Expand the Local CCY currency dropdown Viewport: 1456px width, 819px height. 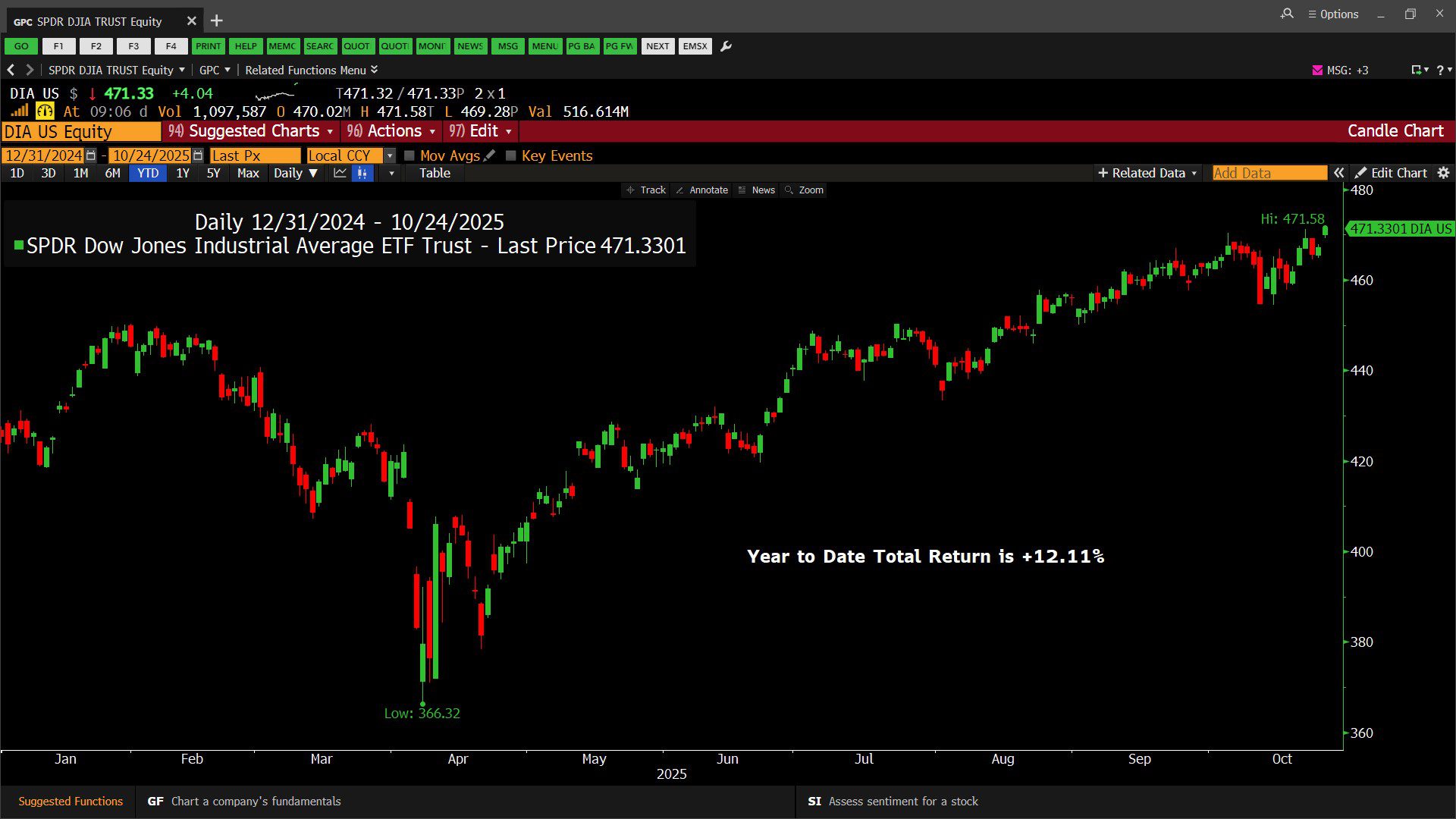(x=390, y=155)
